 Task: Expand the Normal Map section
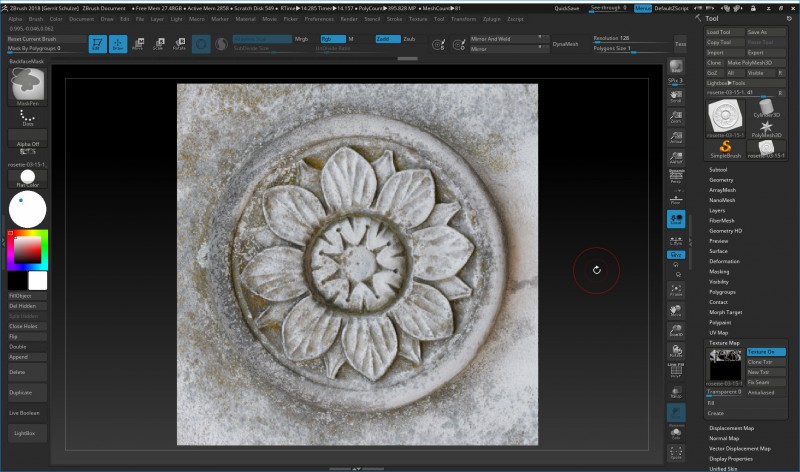723,438
